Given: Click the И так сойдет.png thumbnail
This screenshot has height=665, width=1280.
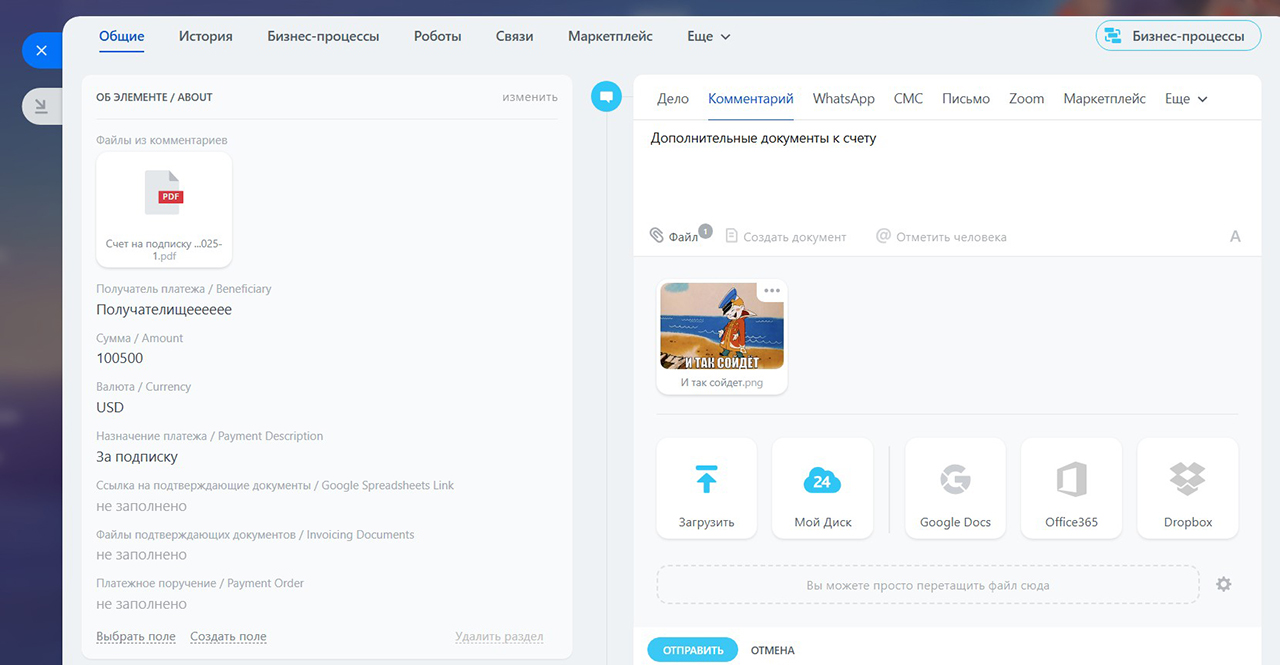Looking at the screenshot, I should pyautogui.click(x=721, y=327).
